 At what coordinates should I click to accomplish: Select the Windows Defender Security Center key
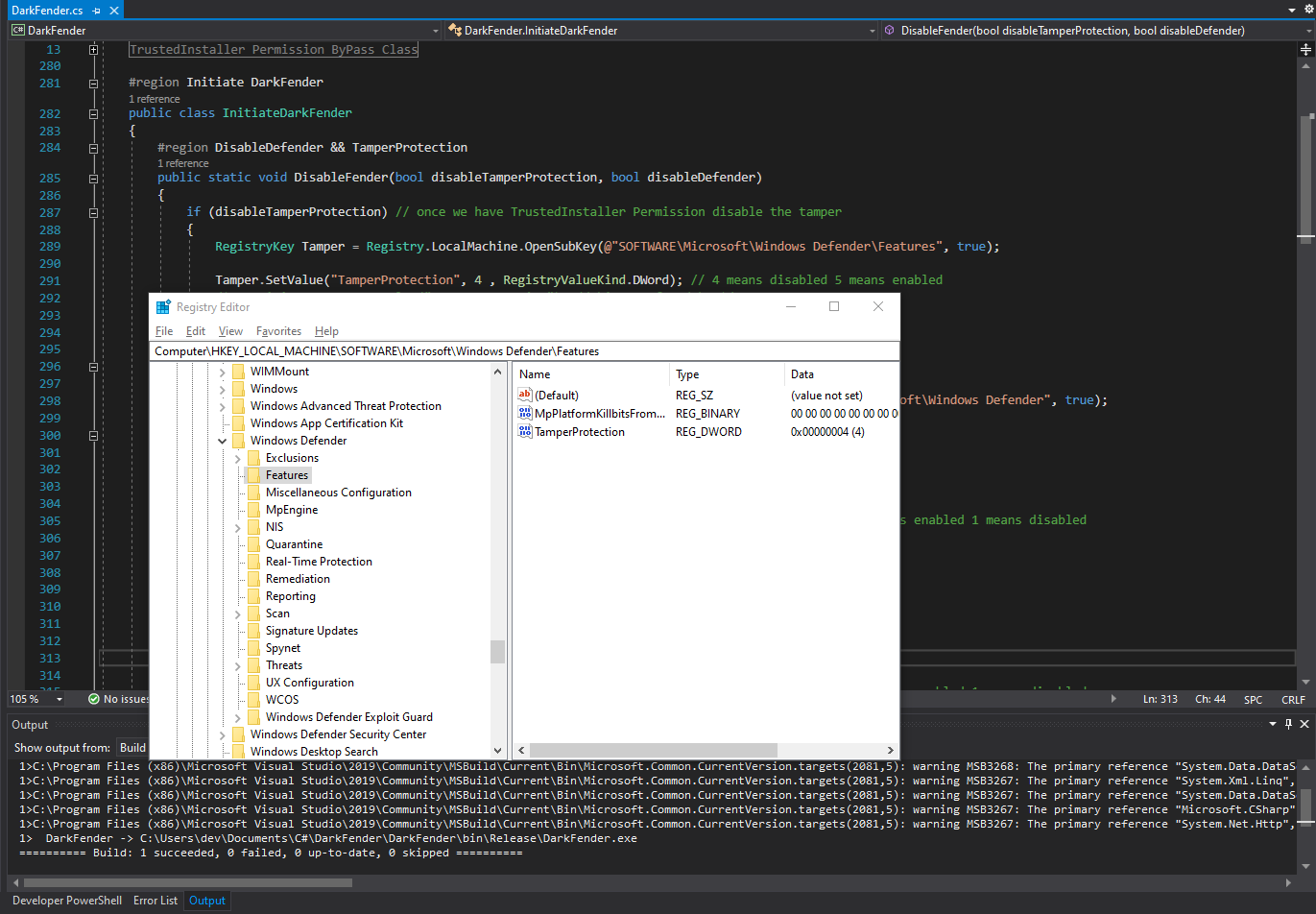(338, 734)
